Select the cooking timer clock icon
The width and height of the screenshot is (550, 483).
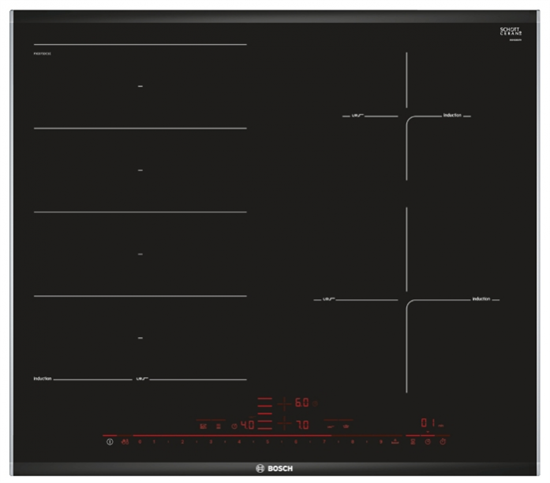point(428,442)
